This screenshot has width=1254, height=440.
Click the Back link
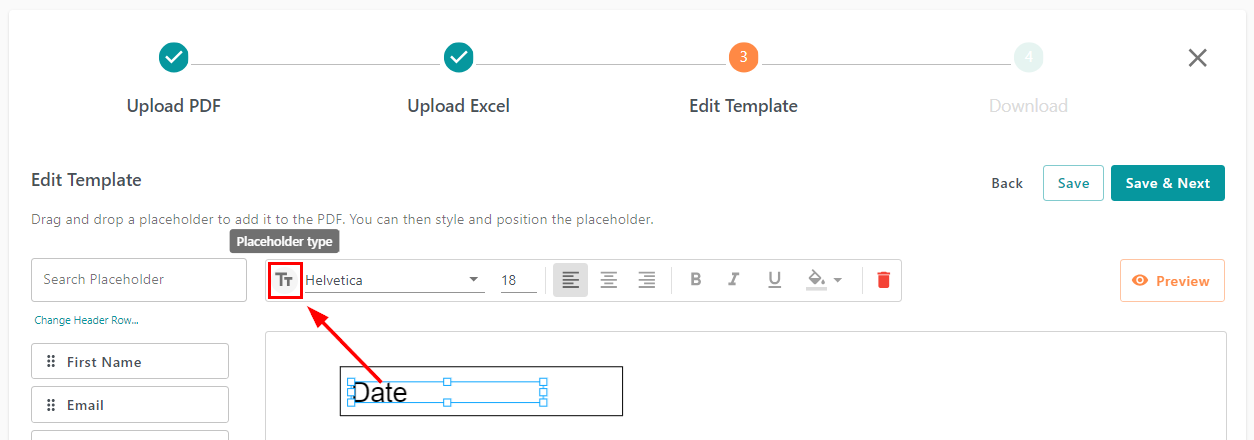coord(1007,183)
